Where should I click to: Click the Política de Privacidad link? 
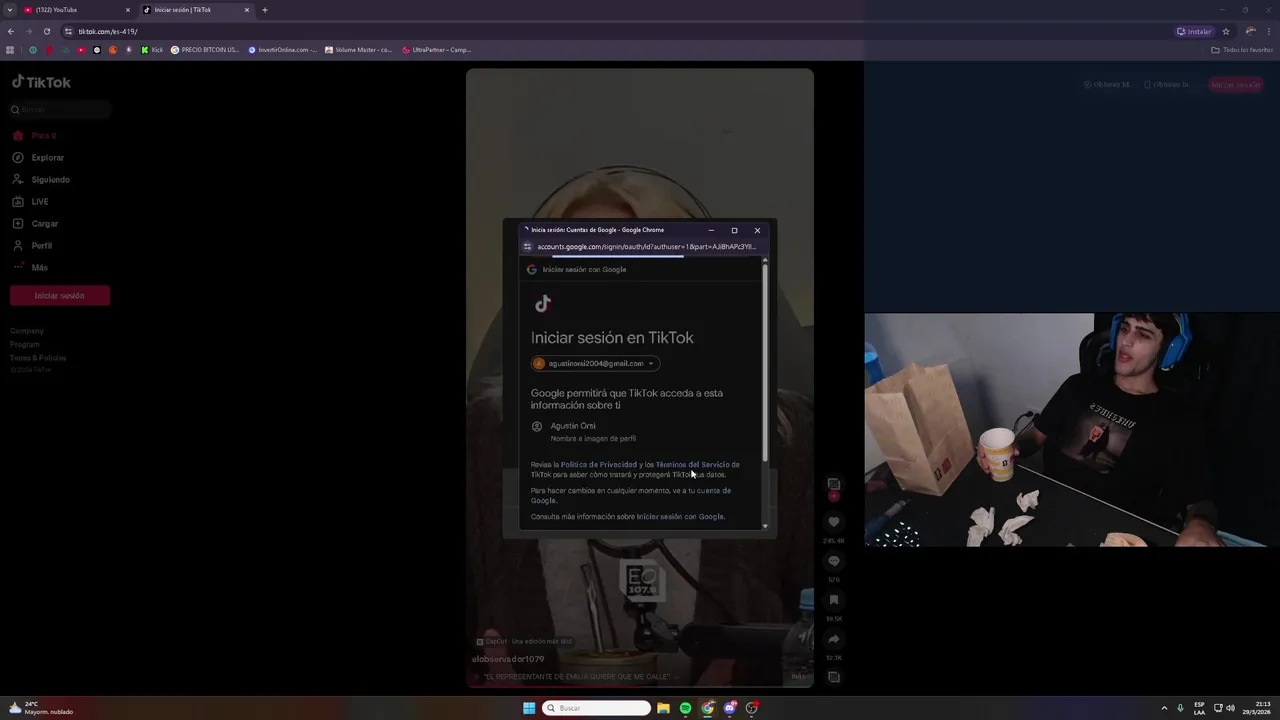pyautogui.click(x=599, y=465)
